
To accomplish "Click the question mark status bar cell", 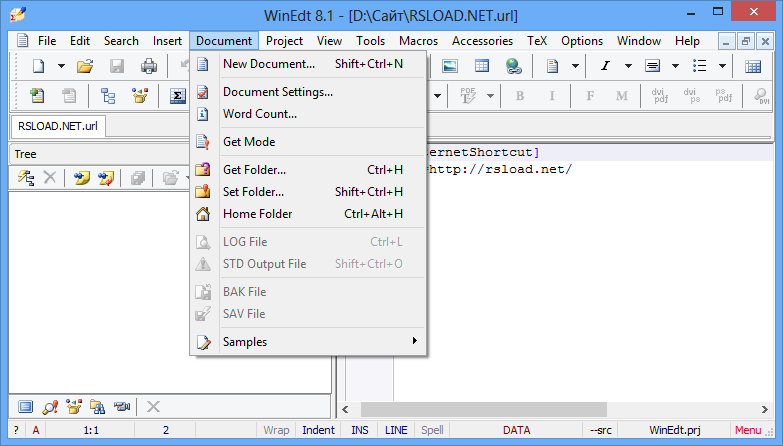I will [16, 430].
